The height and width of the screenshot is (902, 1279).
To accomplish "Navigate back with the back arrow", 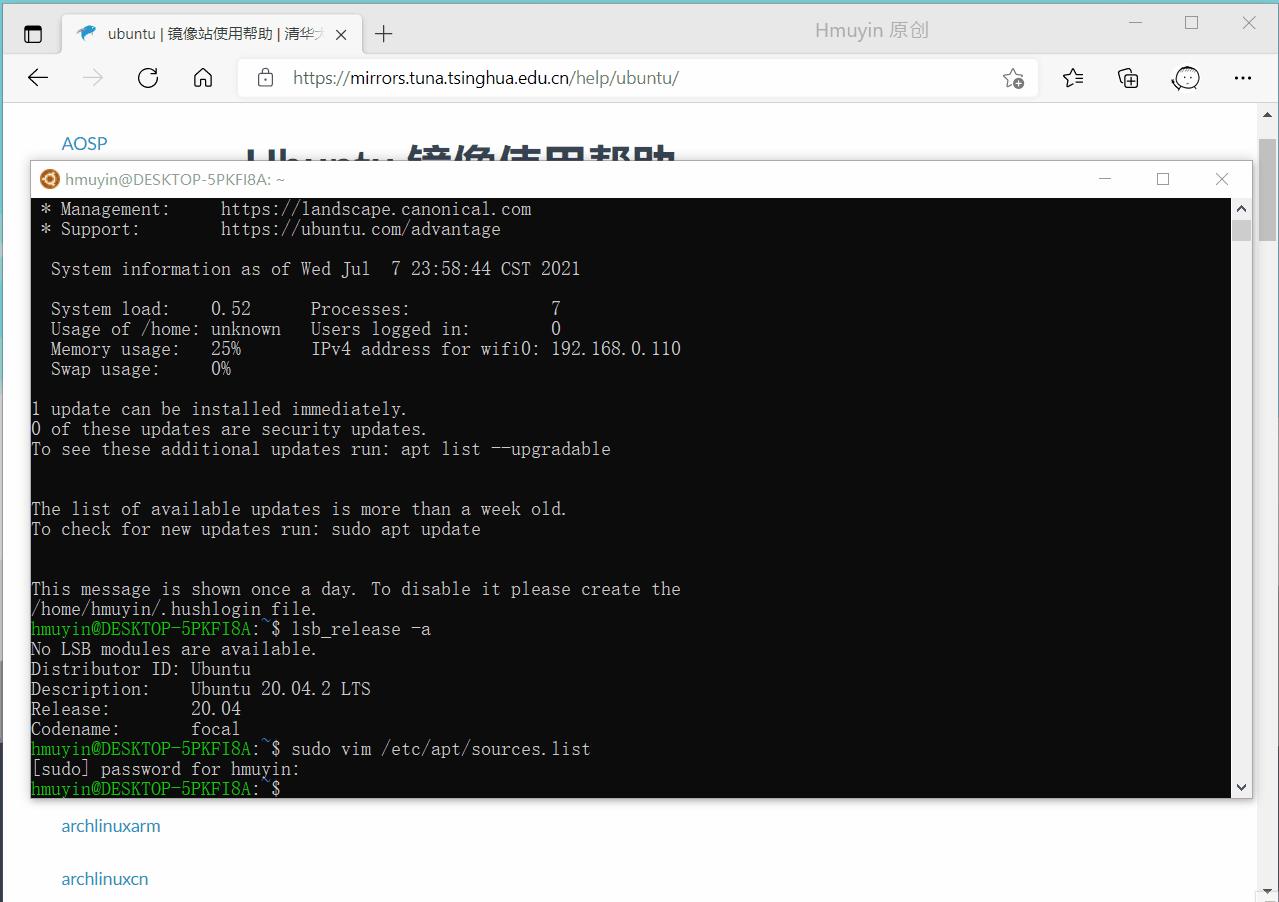I will click(37, 77).
